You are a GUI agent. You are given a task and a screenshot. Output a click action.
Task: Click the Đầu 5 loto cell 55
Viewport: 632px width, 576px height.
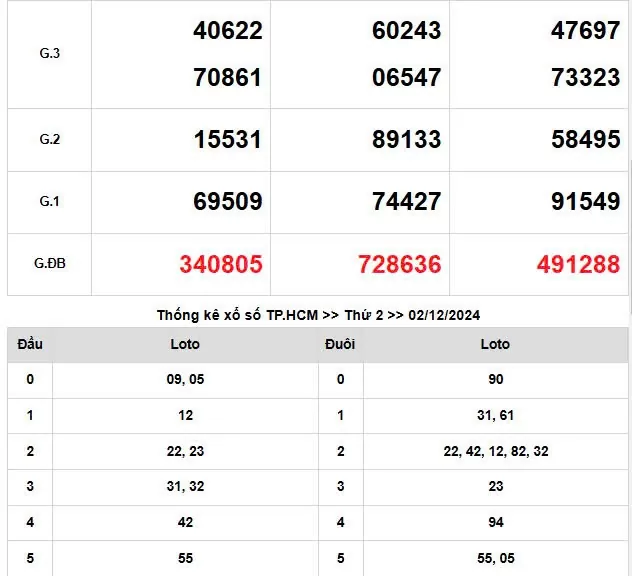[185, 558]
